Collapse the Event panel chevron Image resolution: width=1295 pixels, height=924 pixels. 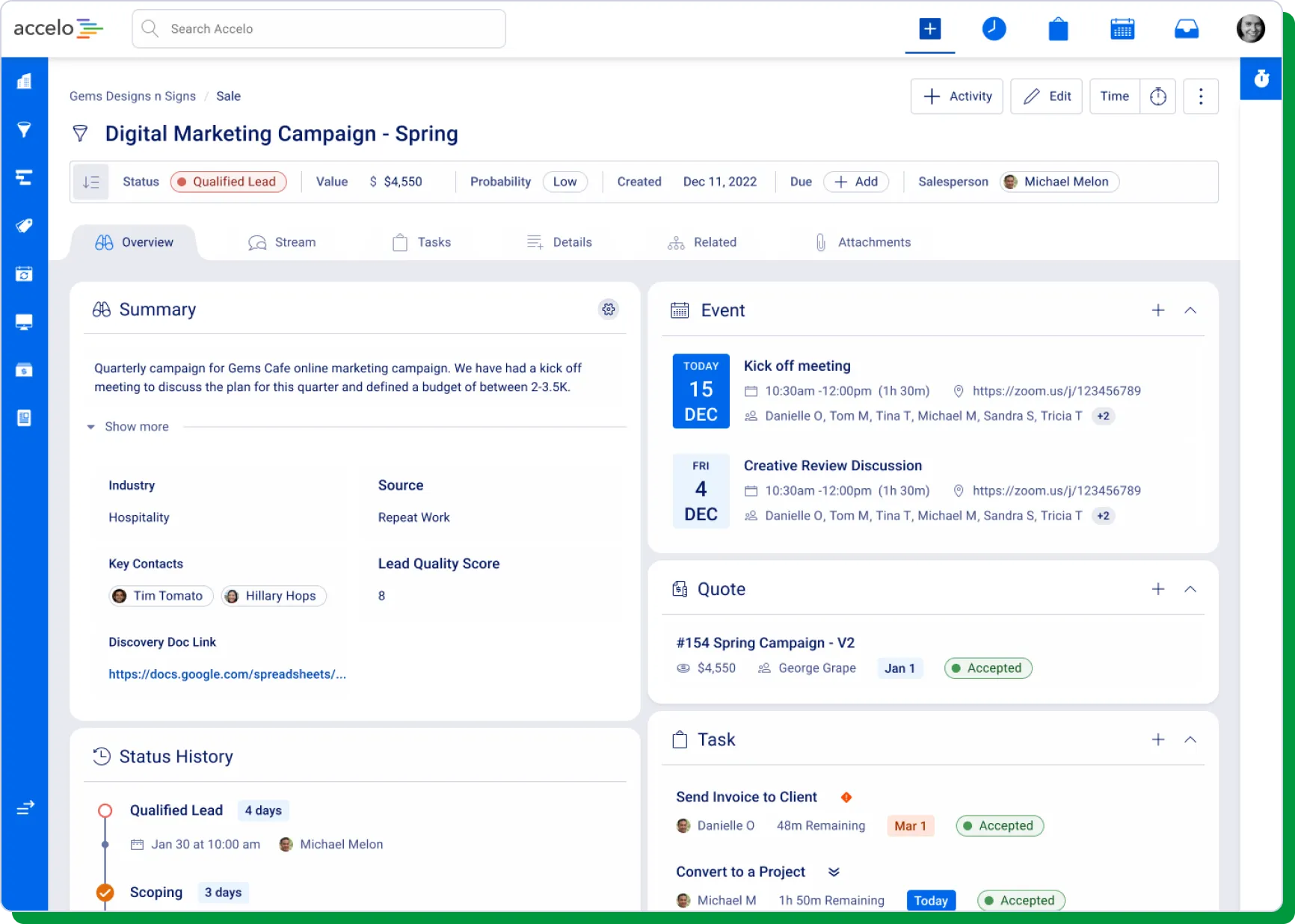pos(1190,310)
